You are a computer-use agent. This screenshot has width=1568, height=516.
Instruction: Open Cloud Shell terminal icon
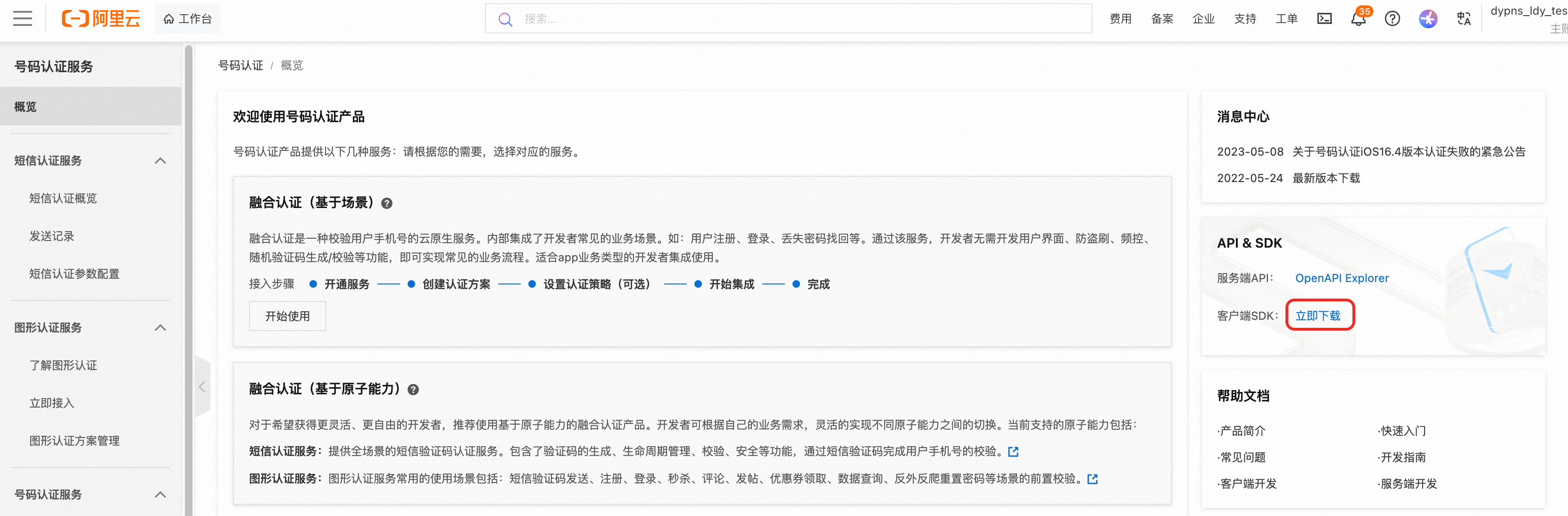point(1324,19)
